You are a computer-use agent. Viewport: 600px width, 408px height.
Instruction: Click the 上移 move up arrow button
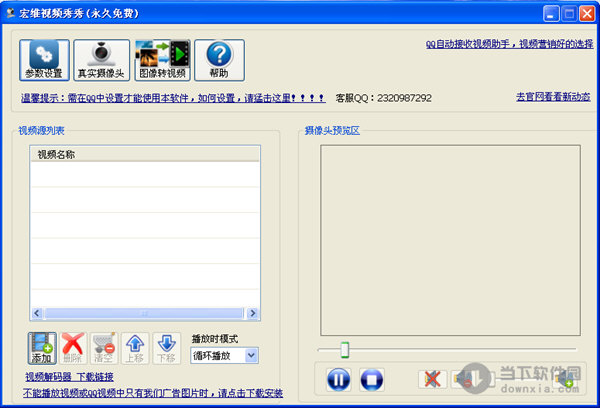click(x=135, y=348)
